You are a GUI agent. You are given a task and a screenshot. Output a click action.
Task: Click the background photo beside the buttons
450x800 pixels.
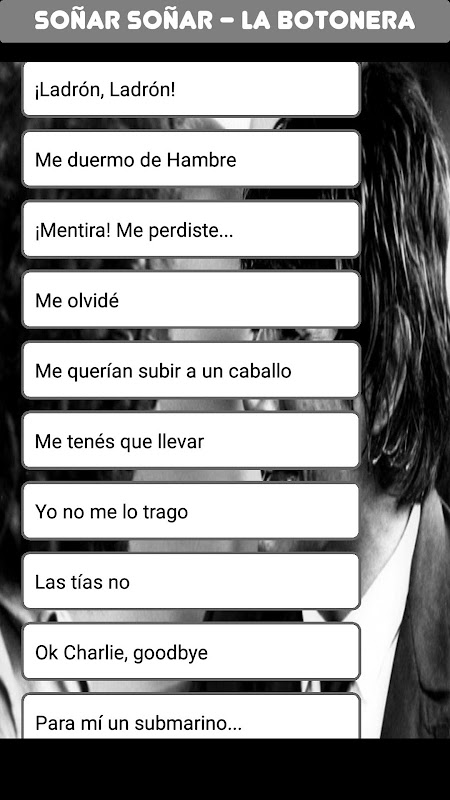pyautogui.click(x=406, y=398)
